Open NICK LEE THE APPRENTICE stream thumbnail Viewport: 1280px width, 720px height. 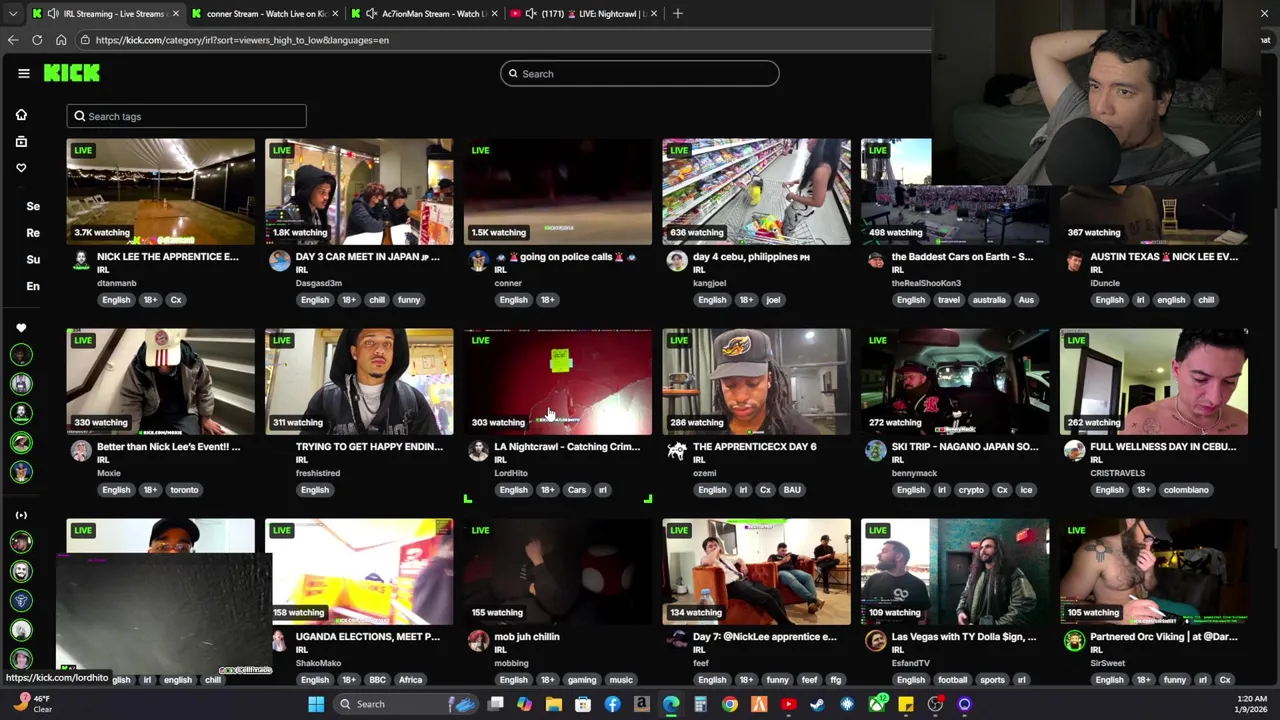(160, 192)
